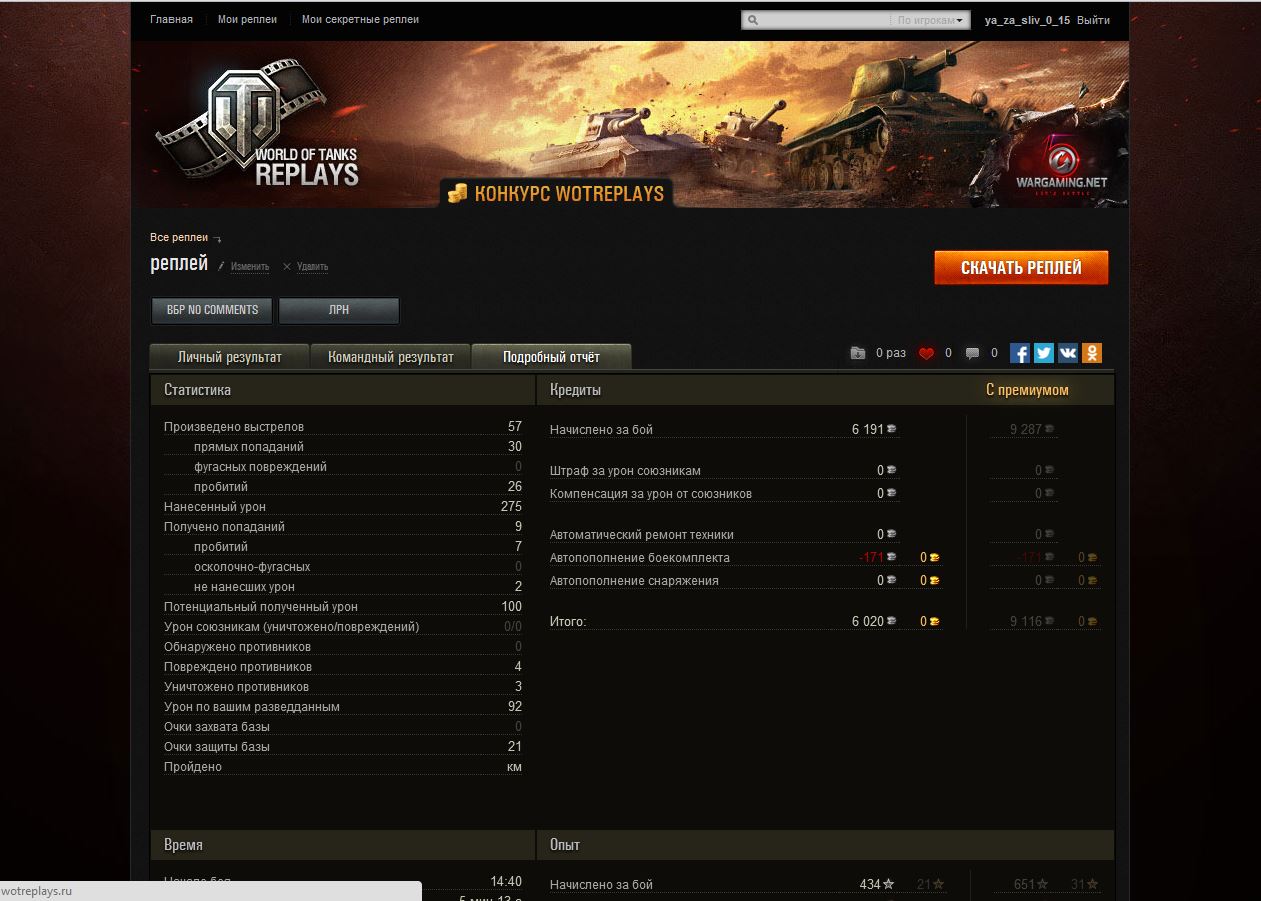Image resolution: width=1261 pixels, height=901 pixels.
Task: Click the pencil edit icon near Изменить
Action: tap(221, 266)
